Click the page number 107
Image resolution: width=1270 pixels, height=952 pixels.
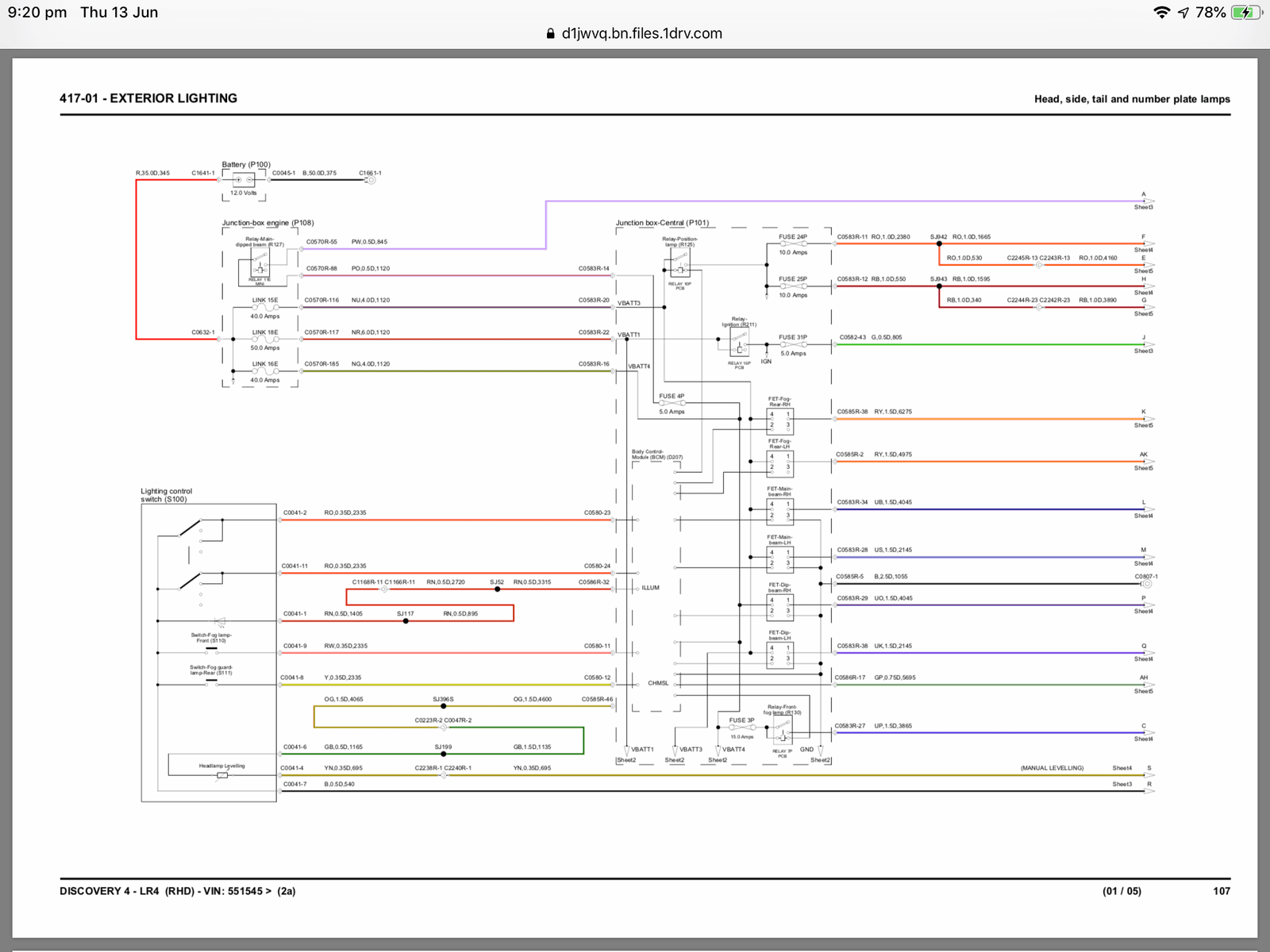(1222, 891)
